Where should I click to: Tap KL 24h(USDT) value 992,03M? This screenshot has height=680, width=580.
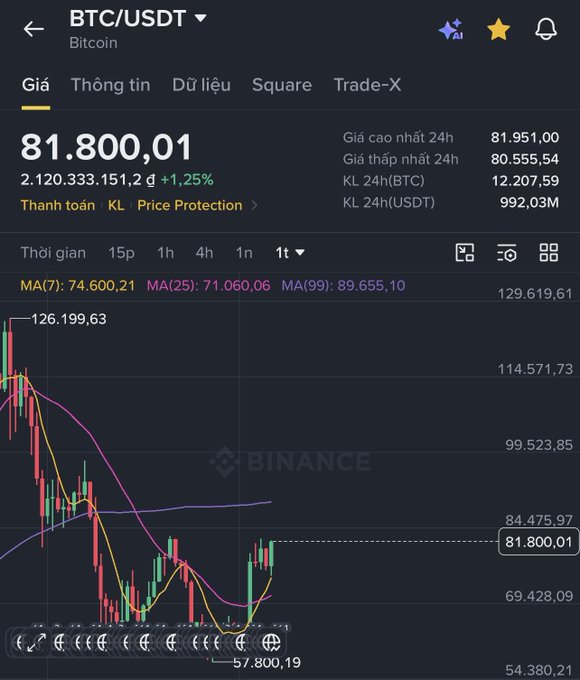(x=529, y=203)
